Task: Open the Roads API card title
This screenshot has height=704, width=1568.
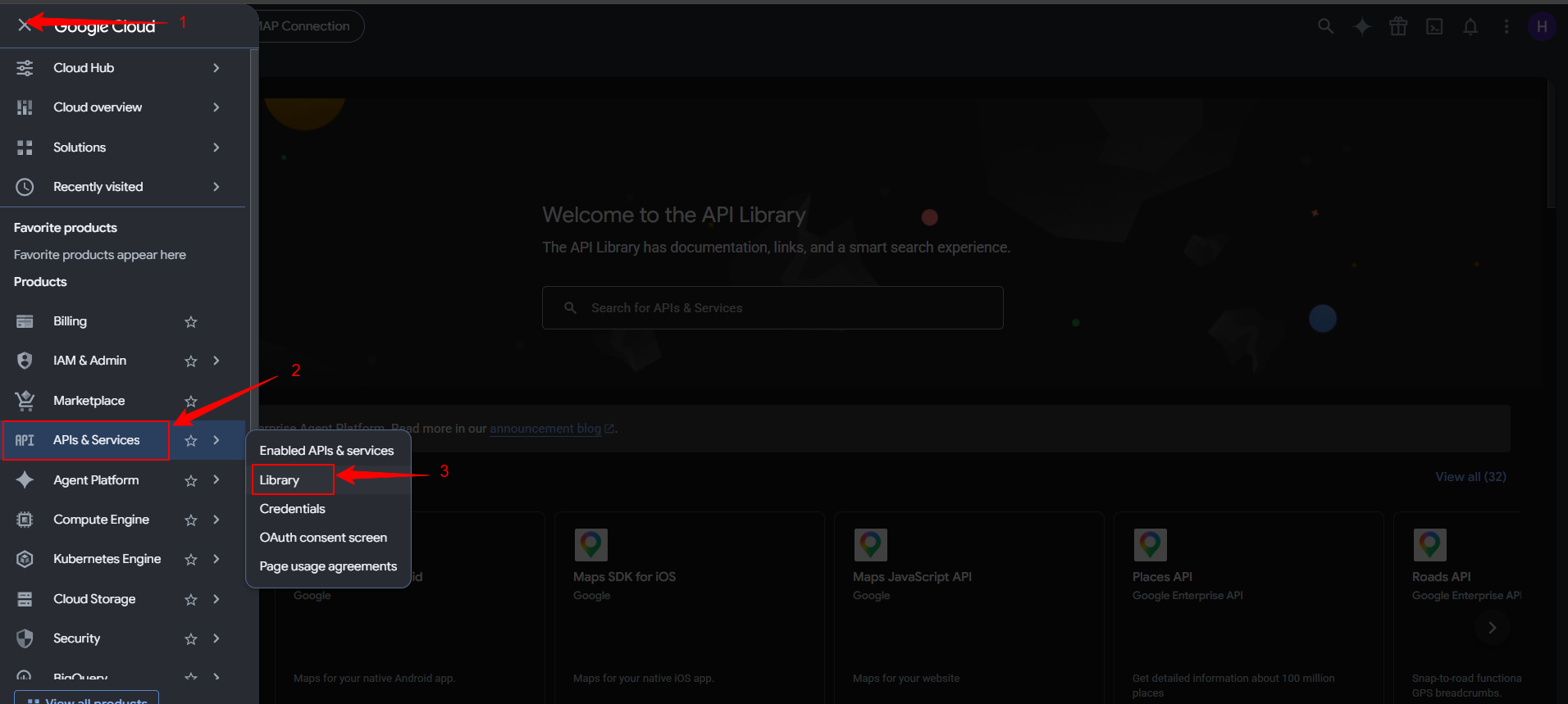Action: click(x=1441, y=577)
